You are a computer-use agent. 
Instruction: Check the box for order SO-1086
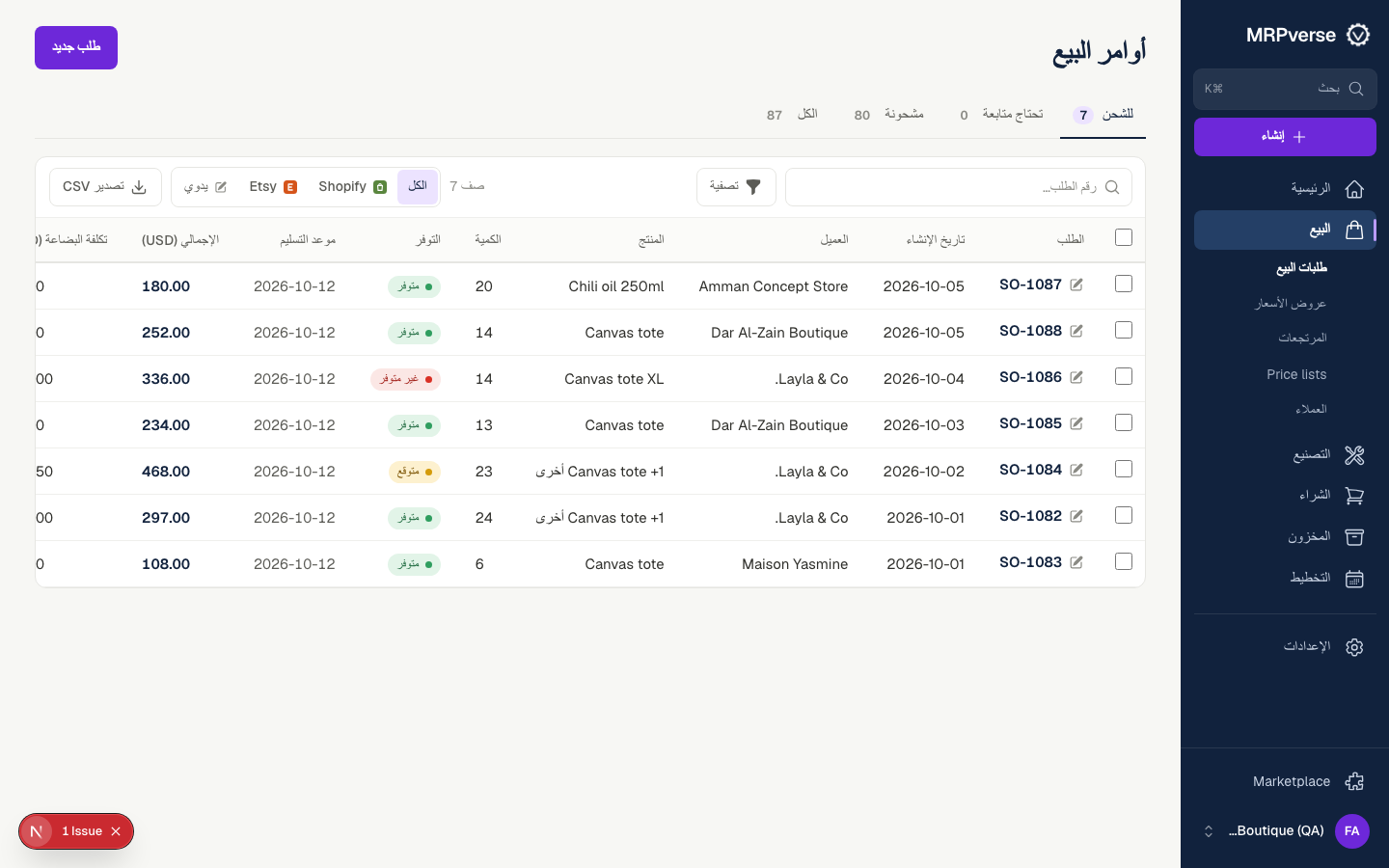pyautogui.click(x=1124, y=376)
